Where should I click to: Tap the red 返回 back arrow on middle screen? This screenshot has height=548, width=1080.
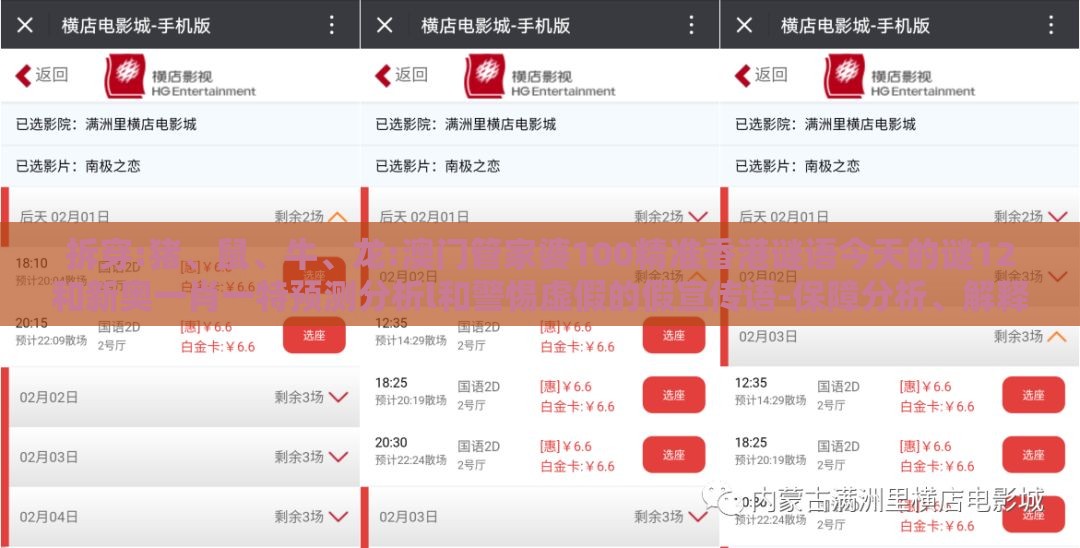click(x=402, y=75)
